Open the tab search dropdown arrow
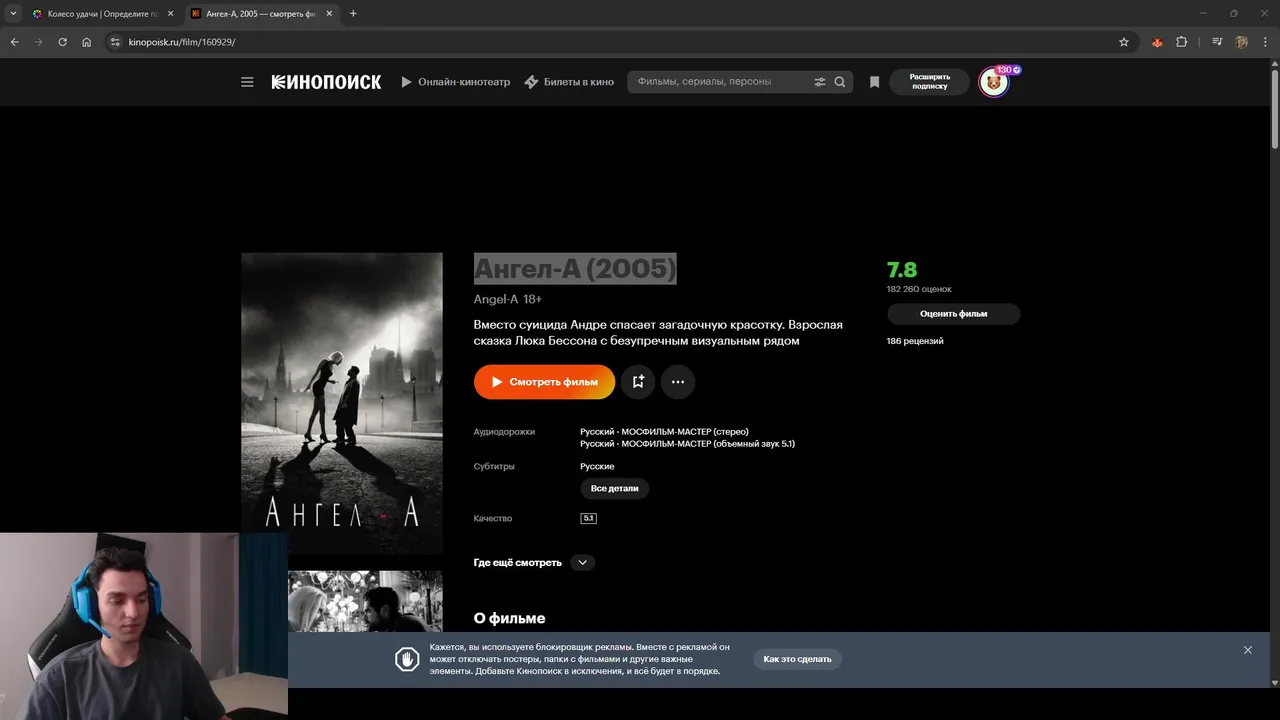Screen dimensions: 1280x720 [x=13, y=14]
